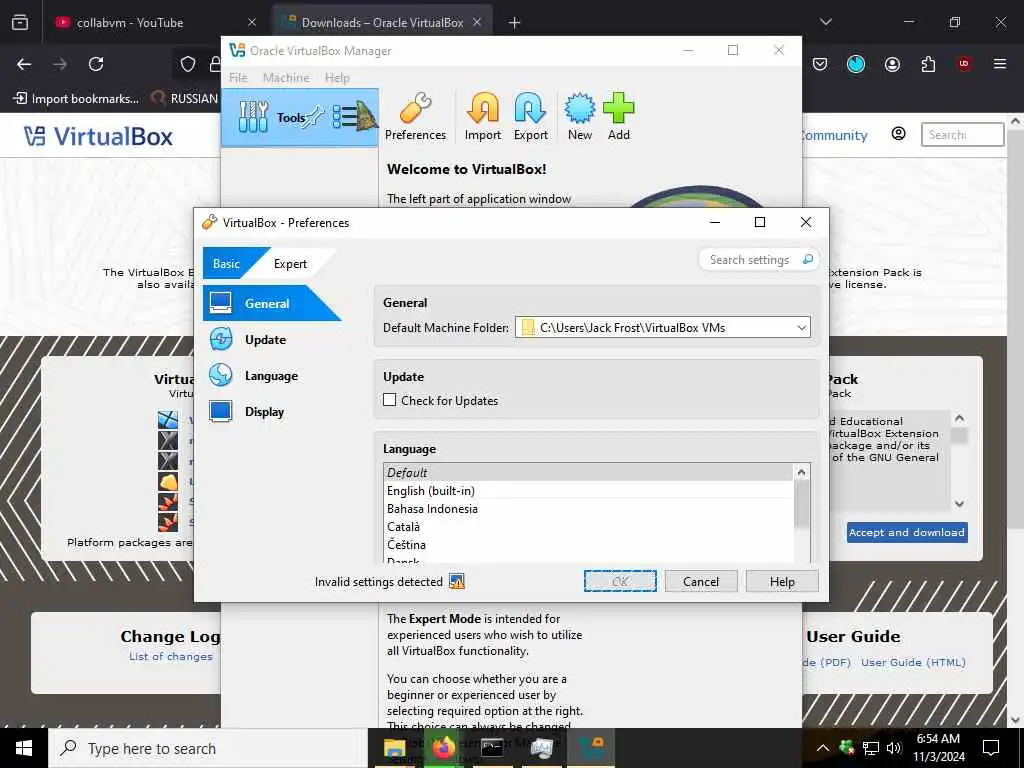Go back in the Firefox browser

coord(24,64)
